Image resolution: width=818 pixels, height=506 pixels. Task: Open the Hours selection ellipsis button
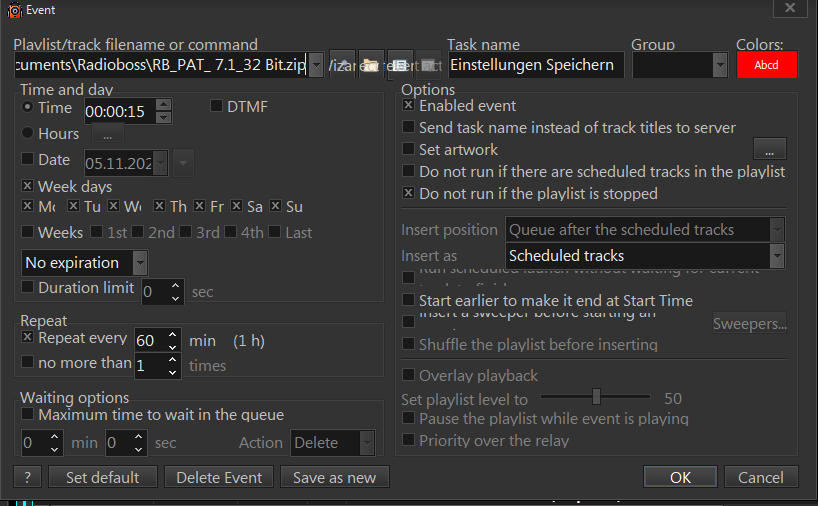click(x=107, y=134)
